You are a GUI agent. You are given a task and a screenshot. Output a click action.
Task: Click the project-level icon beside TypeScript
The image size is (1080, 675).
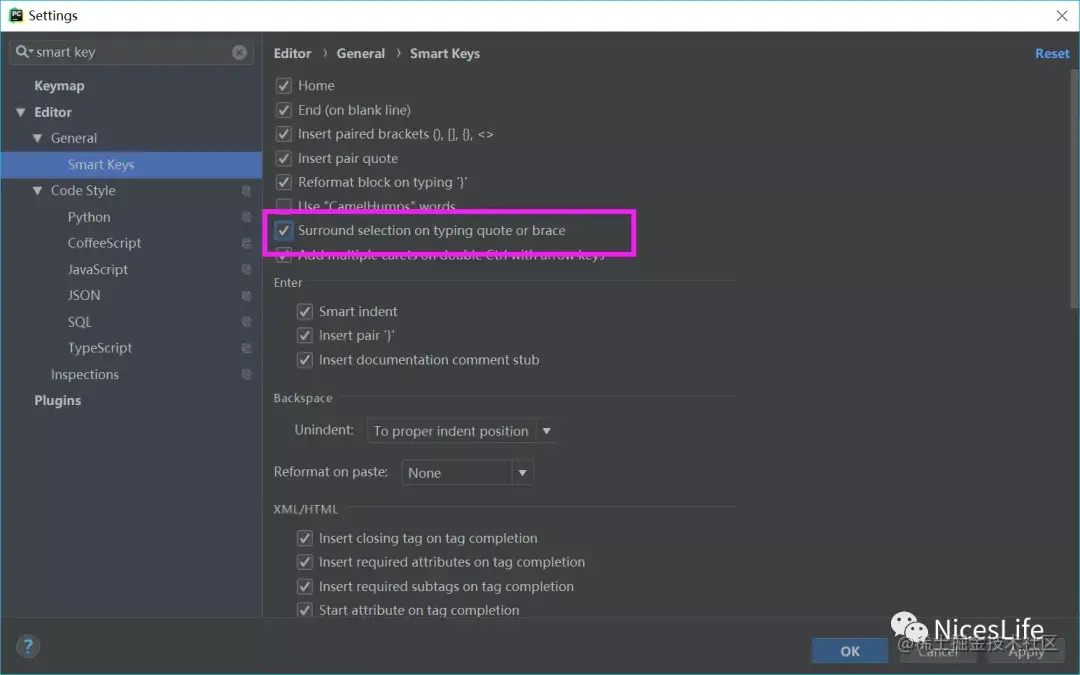246,348
